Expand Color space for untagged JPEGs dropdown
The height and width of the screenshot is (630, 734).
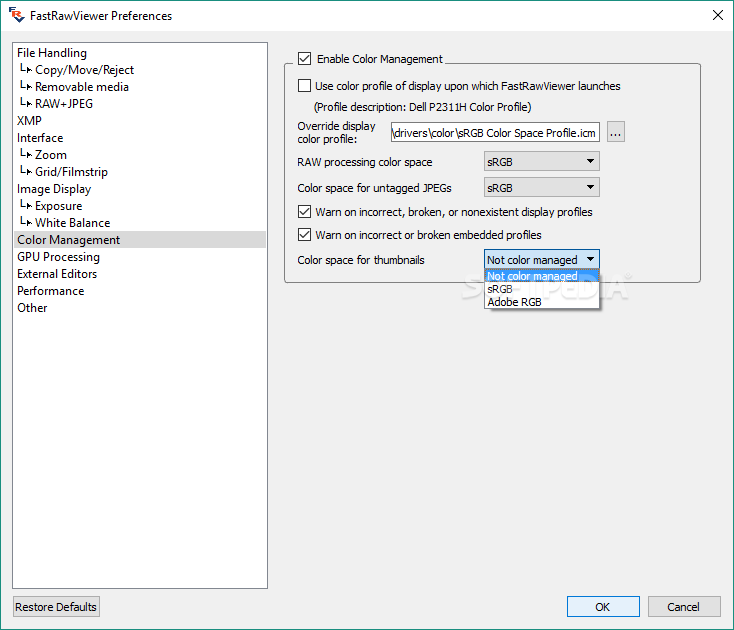(x=542, y=188)
